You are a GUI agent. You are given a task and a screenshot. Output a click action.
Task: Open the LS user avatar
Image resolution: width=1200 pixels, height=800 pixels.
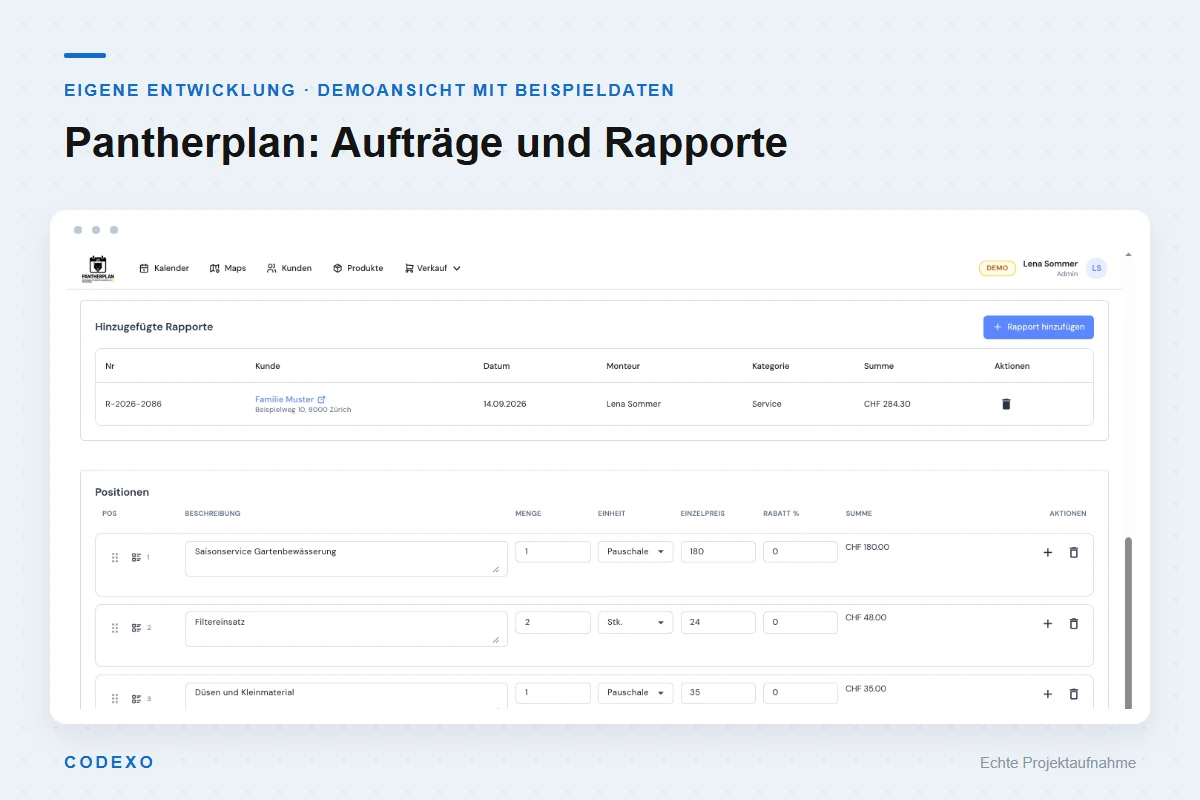pos(1097,268)
